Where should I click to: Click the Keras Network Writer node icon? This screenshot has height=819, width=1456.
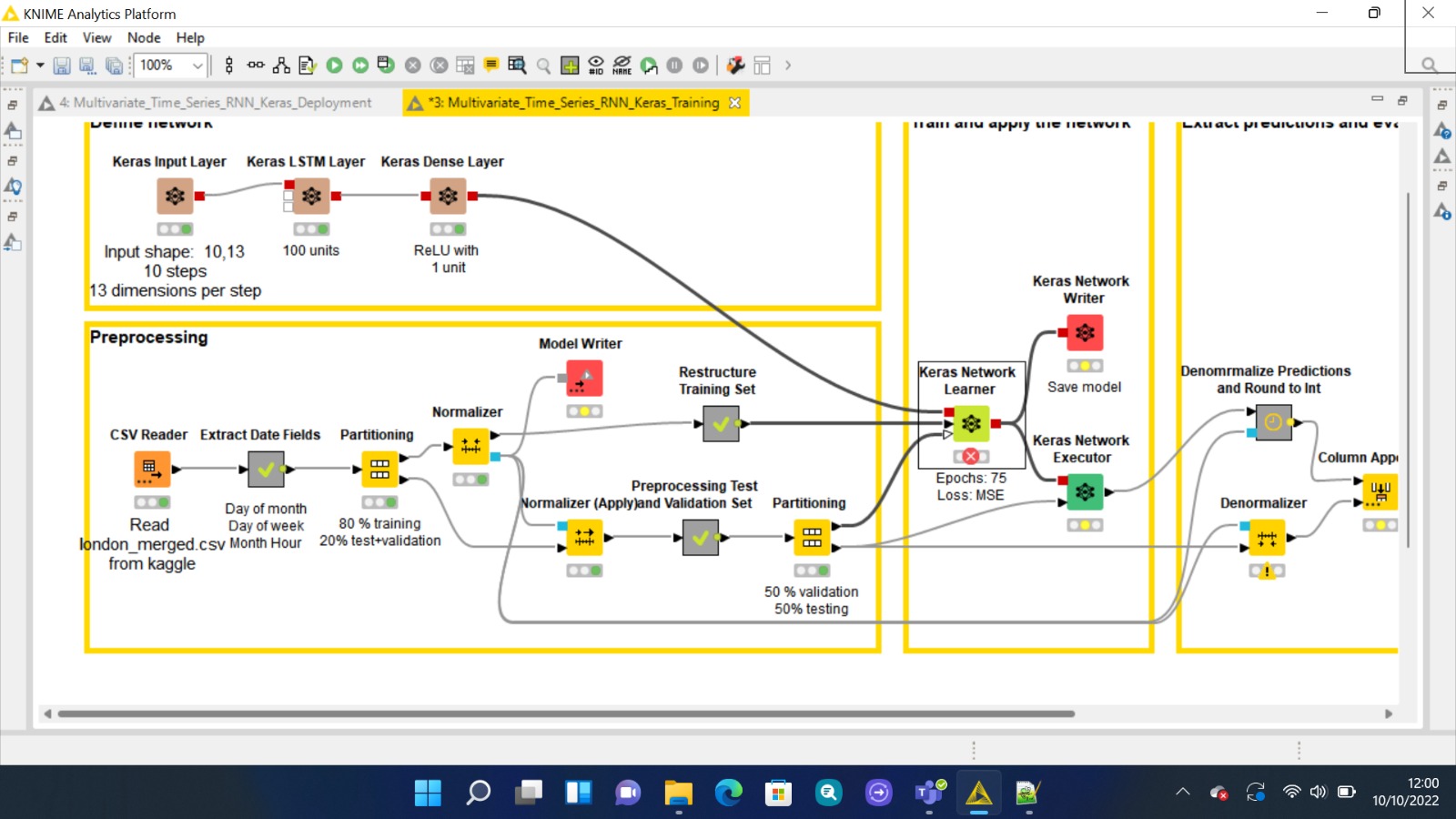click(x=1085, y=332)
